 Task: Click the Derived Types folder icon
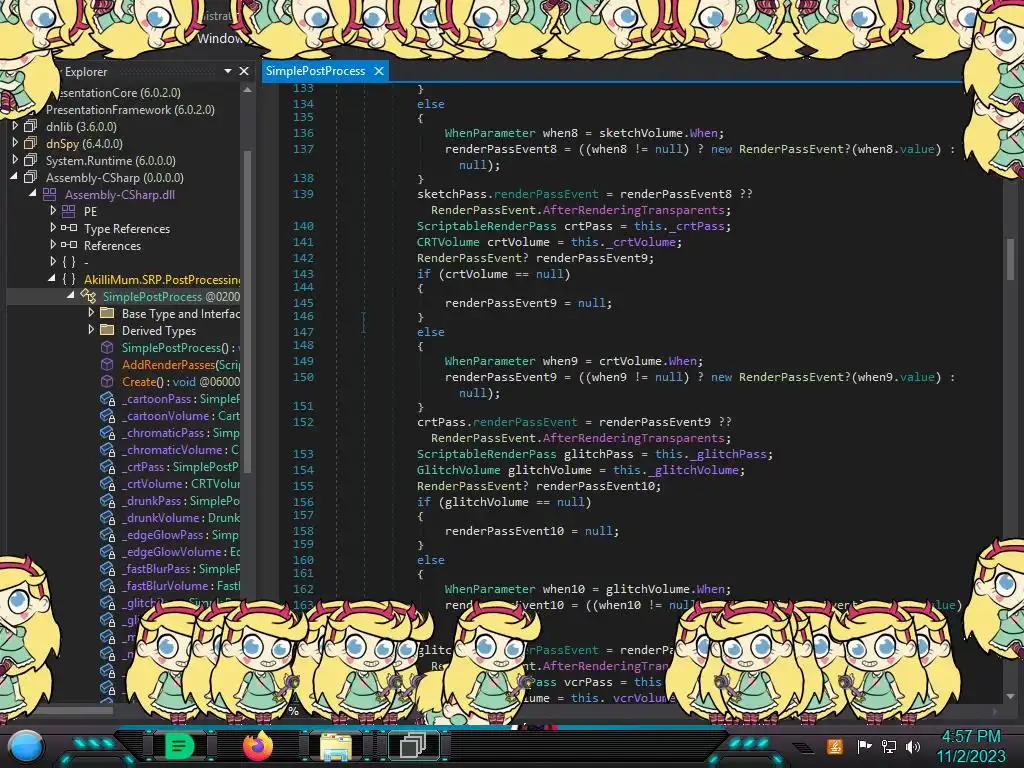coord(107,330)
